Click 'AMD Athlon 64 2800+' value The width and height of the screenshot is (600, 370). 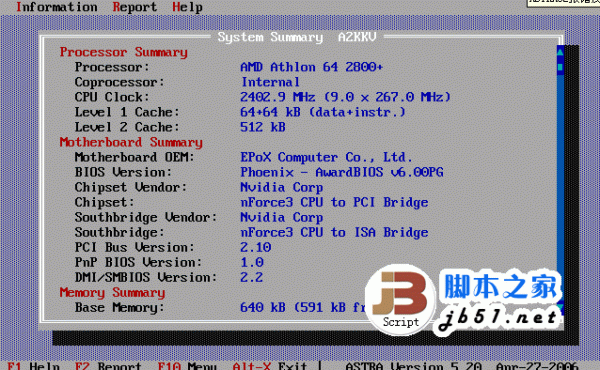coord(311,67)
